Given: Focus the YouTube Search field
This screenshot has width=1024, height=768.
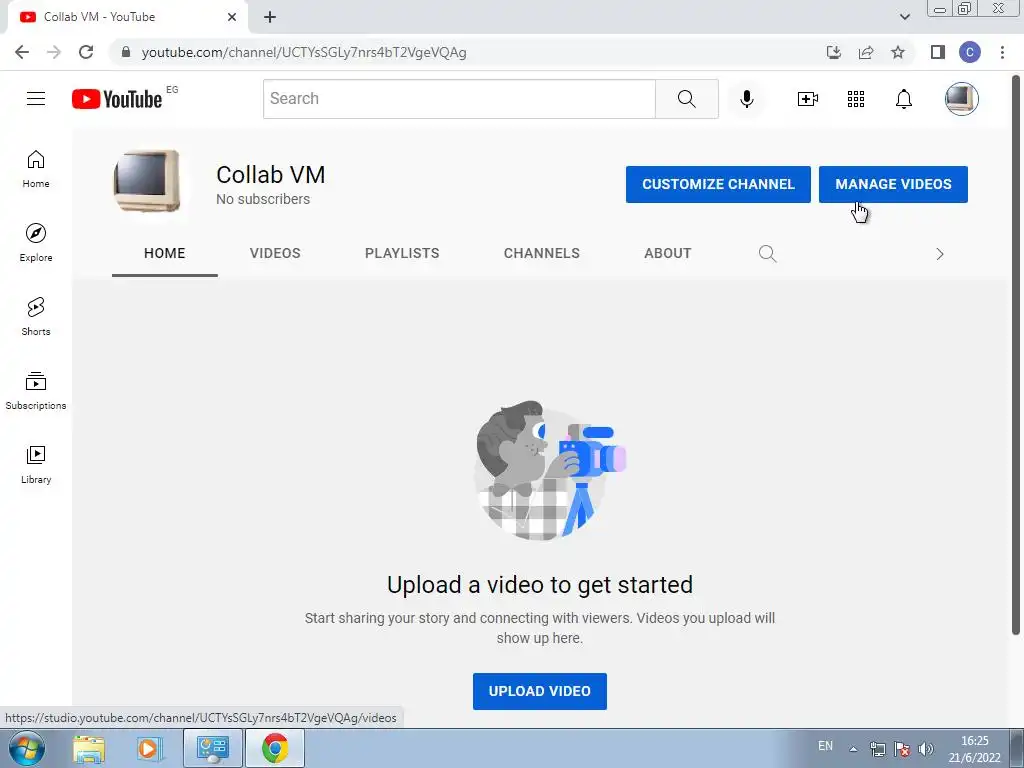Looking at the screenshot, I should tap(459, 99).
